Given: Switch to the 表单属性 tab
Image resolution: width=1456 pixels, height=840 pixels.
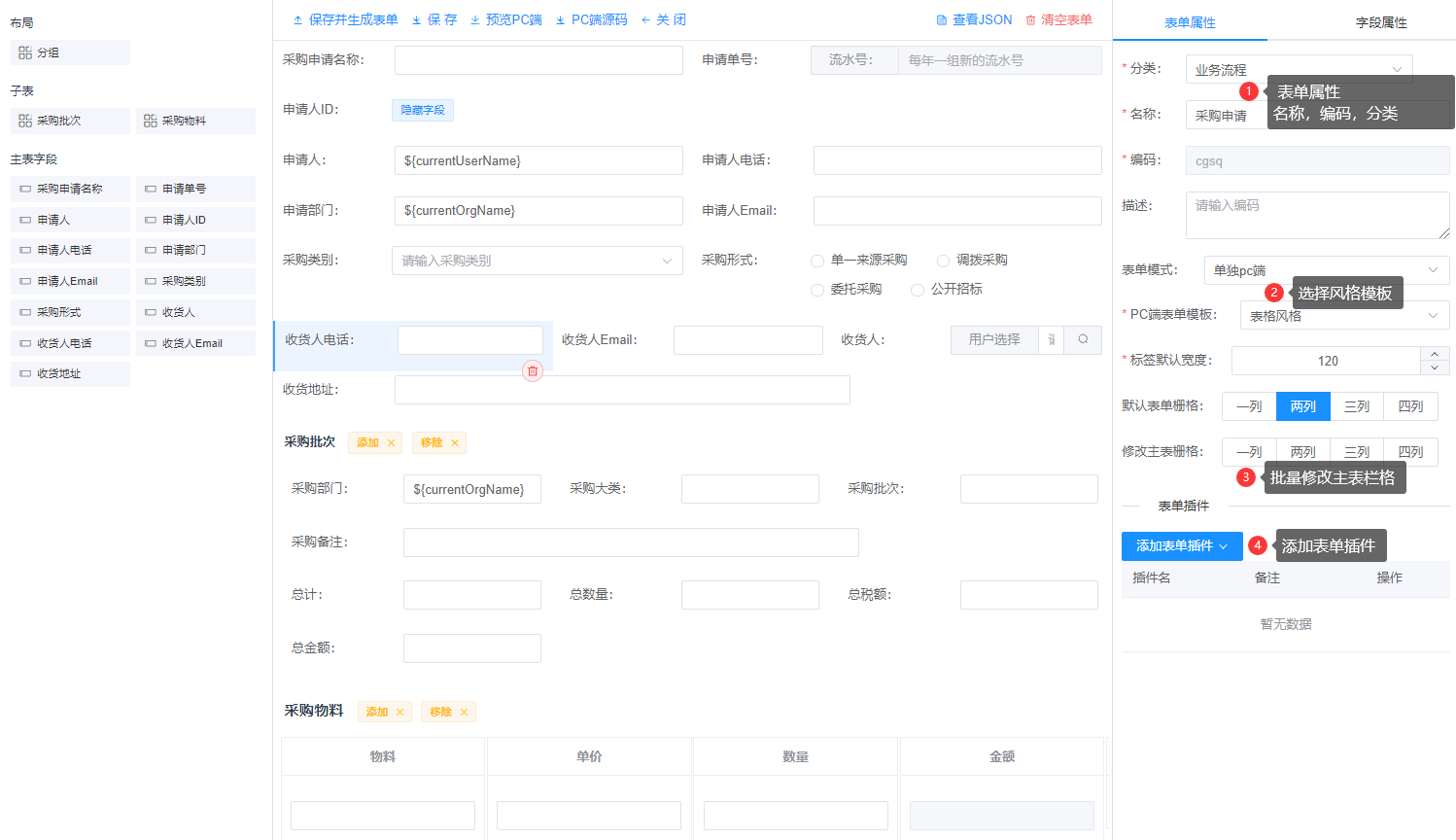Looking at the screenshot, I should (1190, 22).
